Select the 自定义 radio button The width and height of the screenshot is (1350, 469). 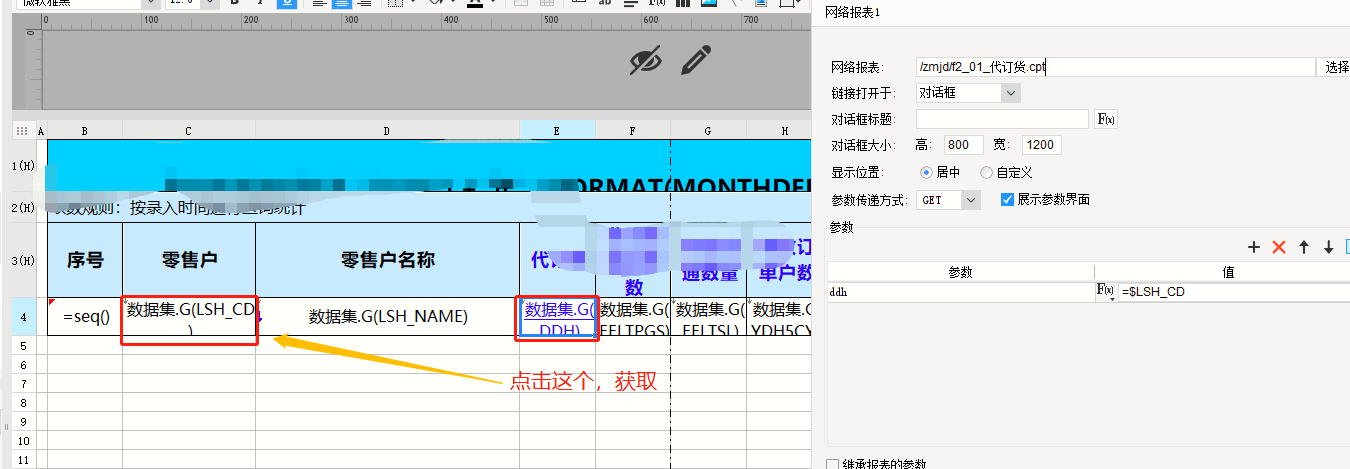tap(987, 173)
